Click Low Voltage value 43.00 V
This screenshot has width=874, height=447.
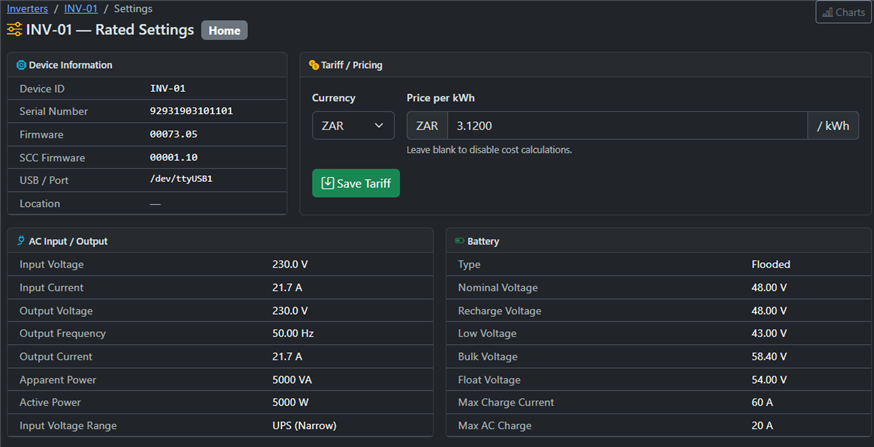(x=769, y=333)
